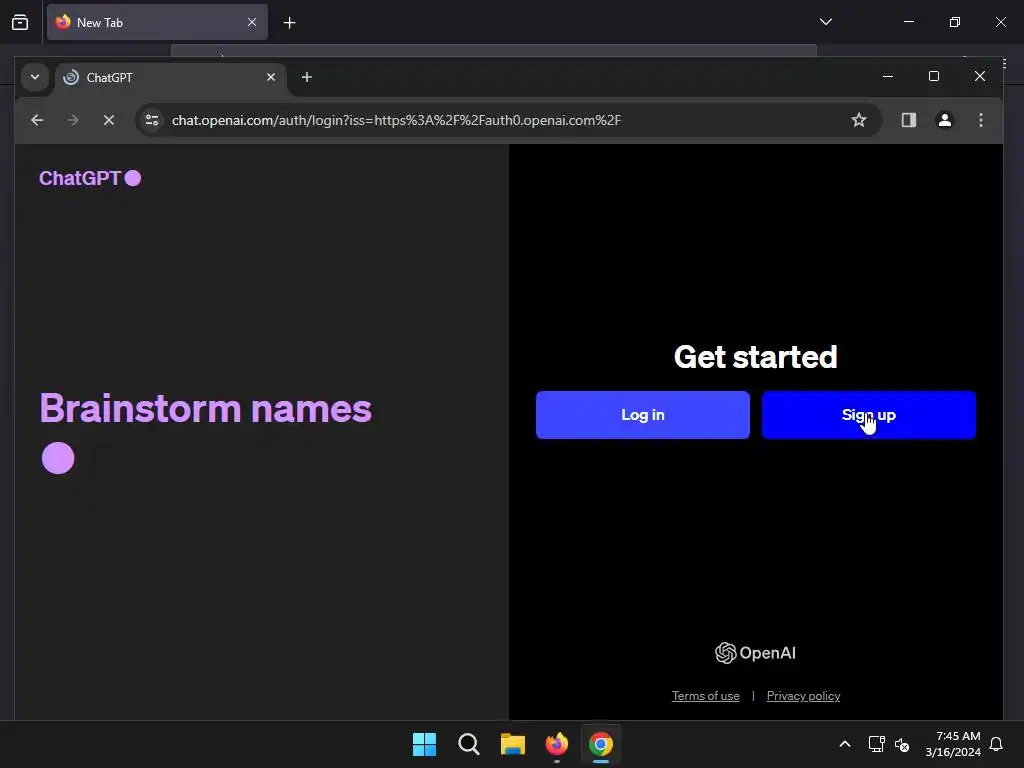
Task: Switch to Firefox from taskbar
Action: [557, 744]
